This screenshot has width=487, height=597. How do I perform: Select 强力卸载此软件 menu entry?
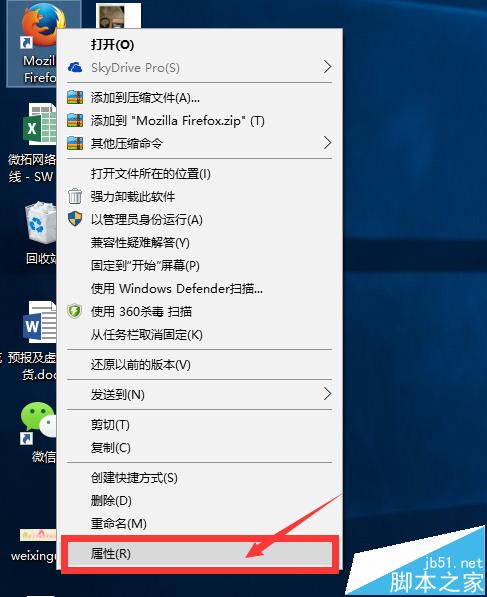click(200, 197)
